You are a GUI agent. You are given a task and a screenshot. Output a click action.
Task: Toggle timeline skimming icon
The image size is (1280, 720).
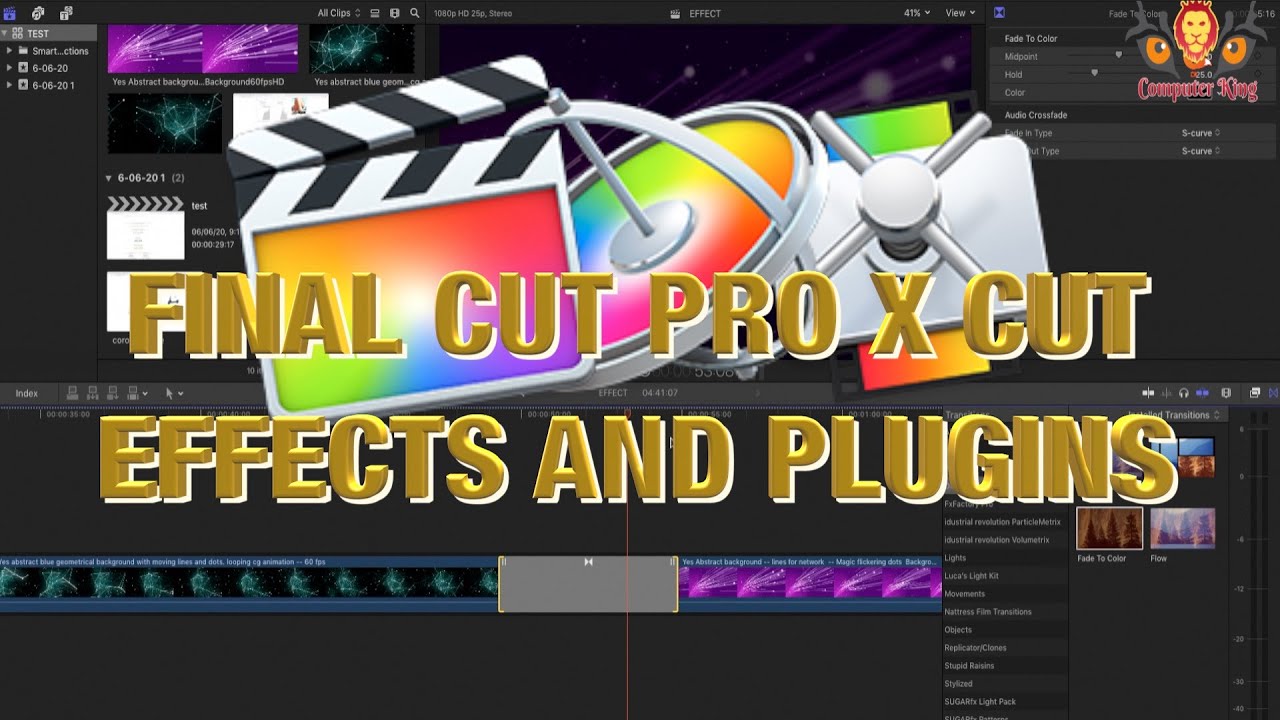[1148, 394]
